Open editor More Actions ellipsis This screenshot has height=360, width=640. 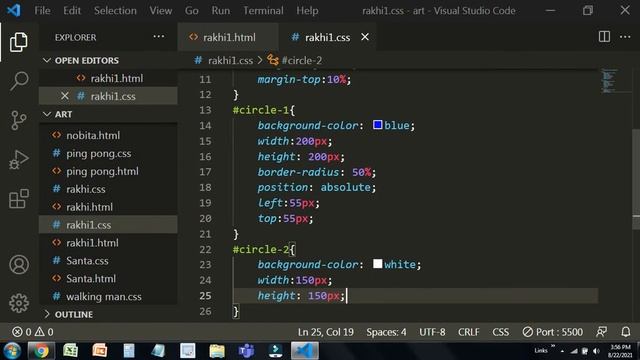click(x=625, y=37)
